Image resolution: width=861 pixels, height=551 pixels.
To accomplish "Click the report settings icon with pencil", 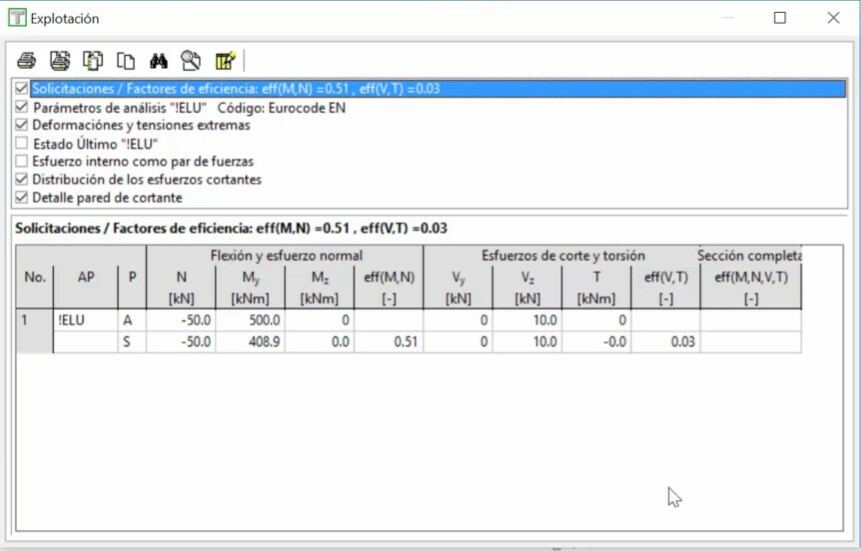I will (225, 60).
